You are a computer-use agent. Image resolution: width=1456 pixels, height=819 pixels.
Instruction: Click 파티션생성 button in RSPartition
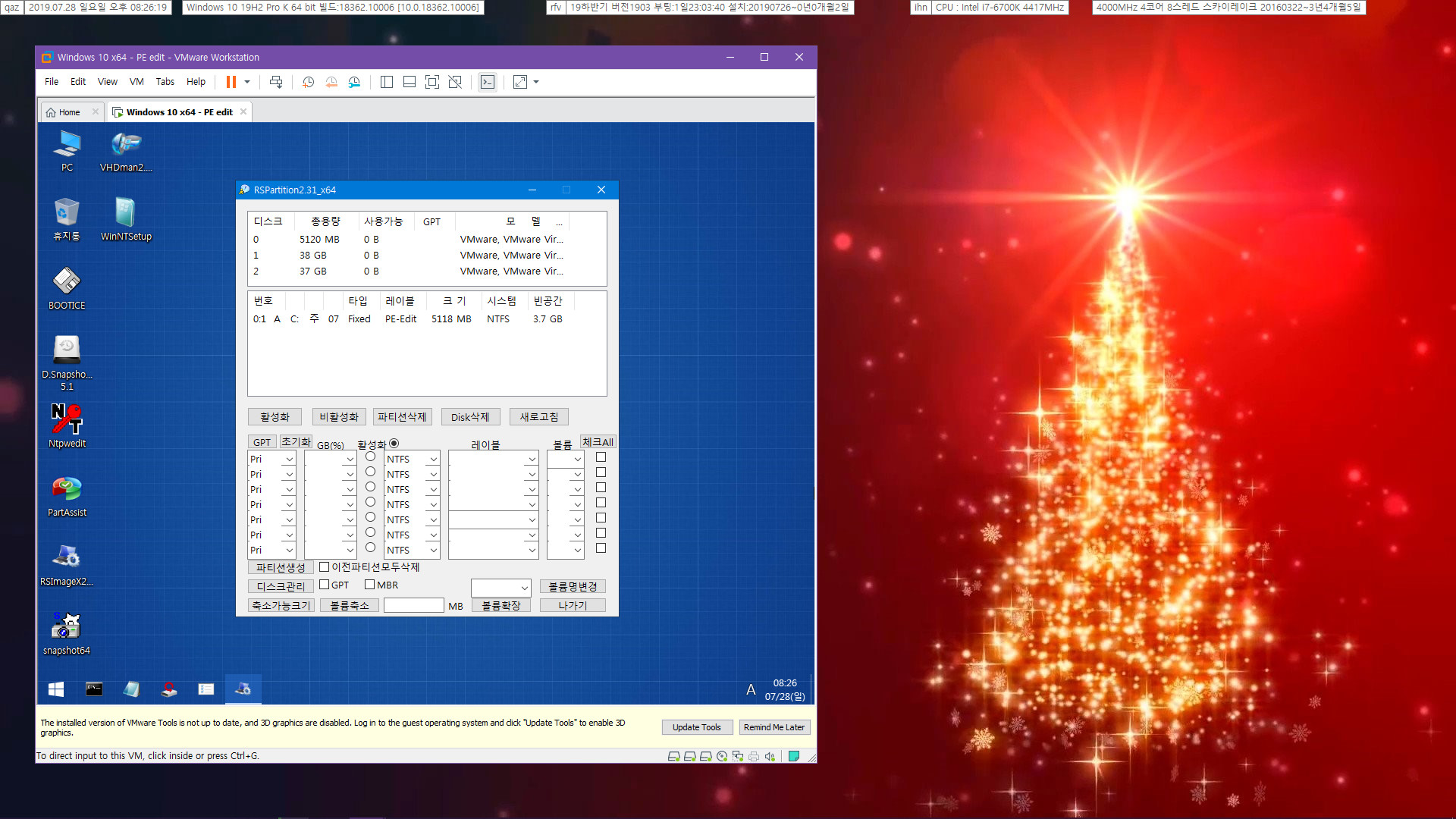[x=281, y=566]
